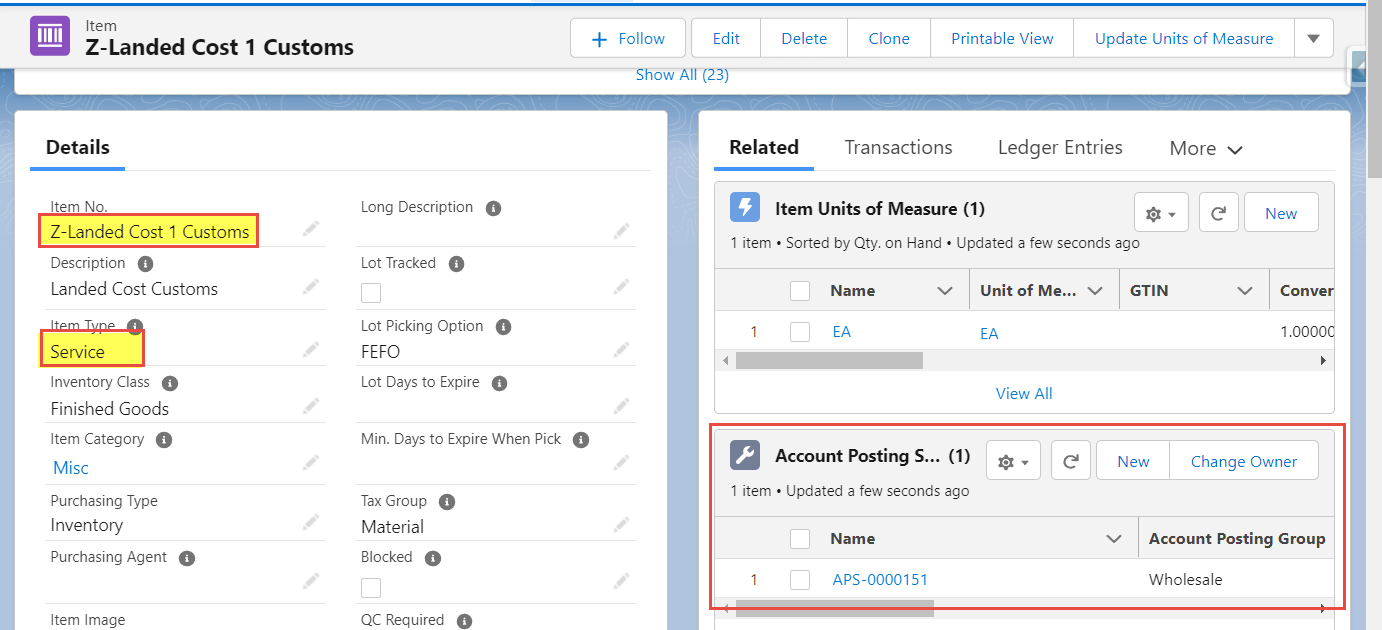The width and height of the screenshot is (1382, 630).
Task: Edit Tax Group pencil icon
Action: pos(622,523)
